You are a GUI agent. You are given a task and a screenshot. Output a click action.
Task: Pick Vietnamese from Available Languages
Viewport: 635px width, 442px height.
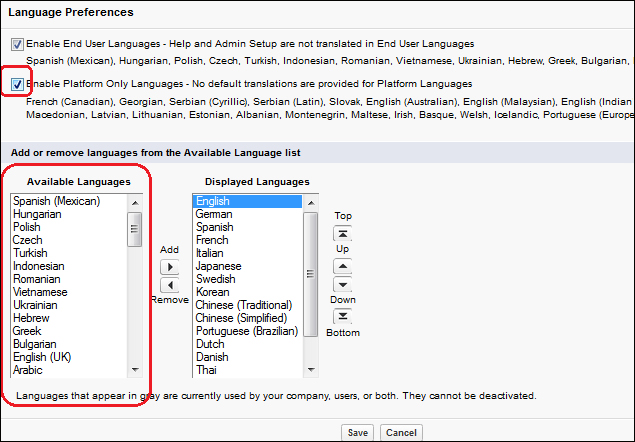pos(42,292)
